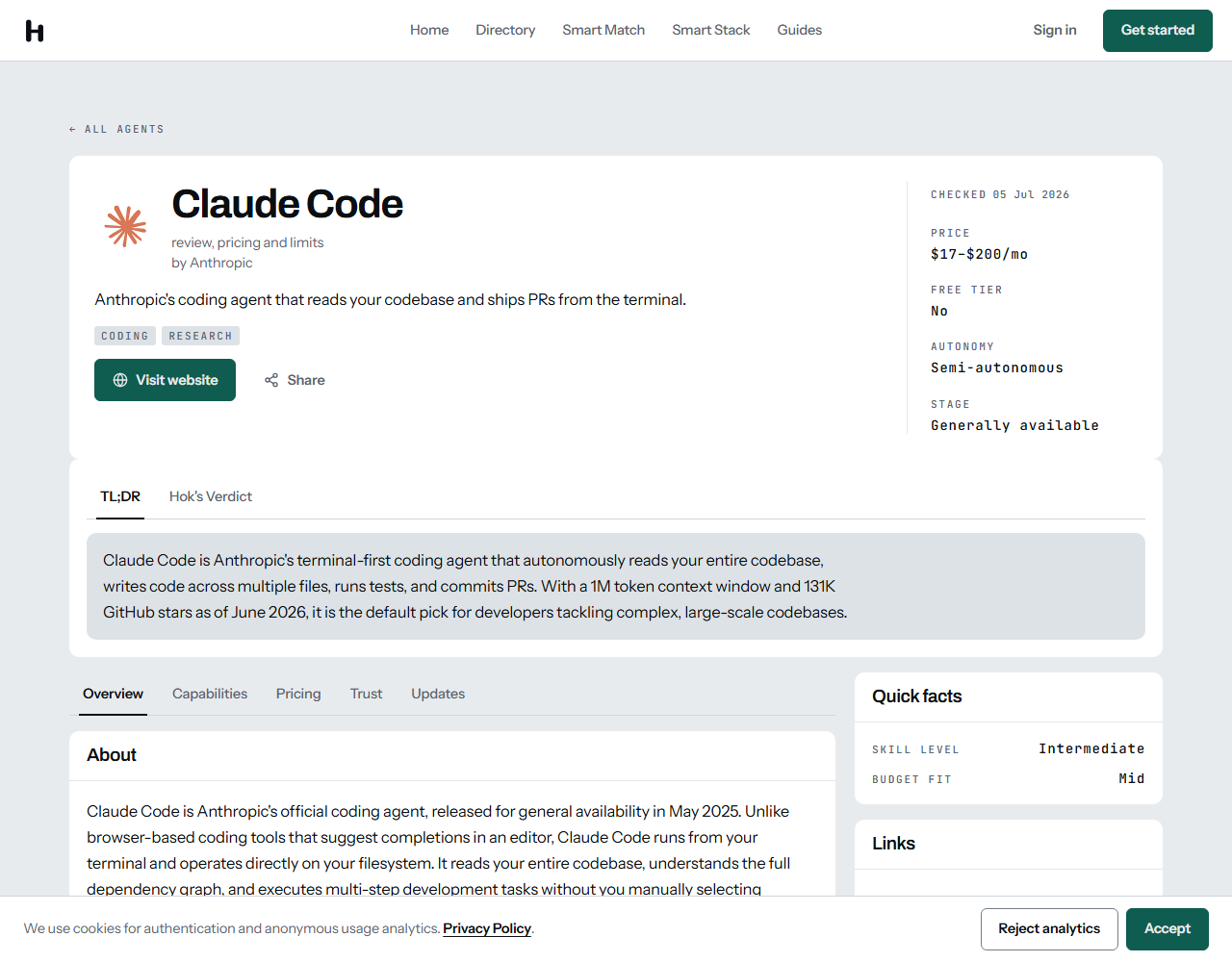Select the Pricing tab
The width and height of the screenshot is (1232, 962).
pyautogui.click(x=298, y=694)
